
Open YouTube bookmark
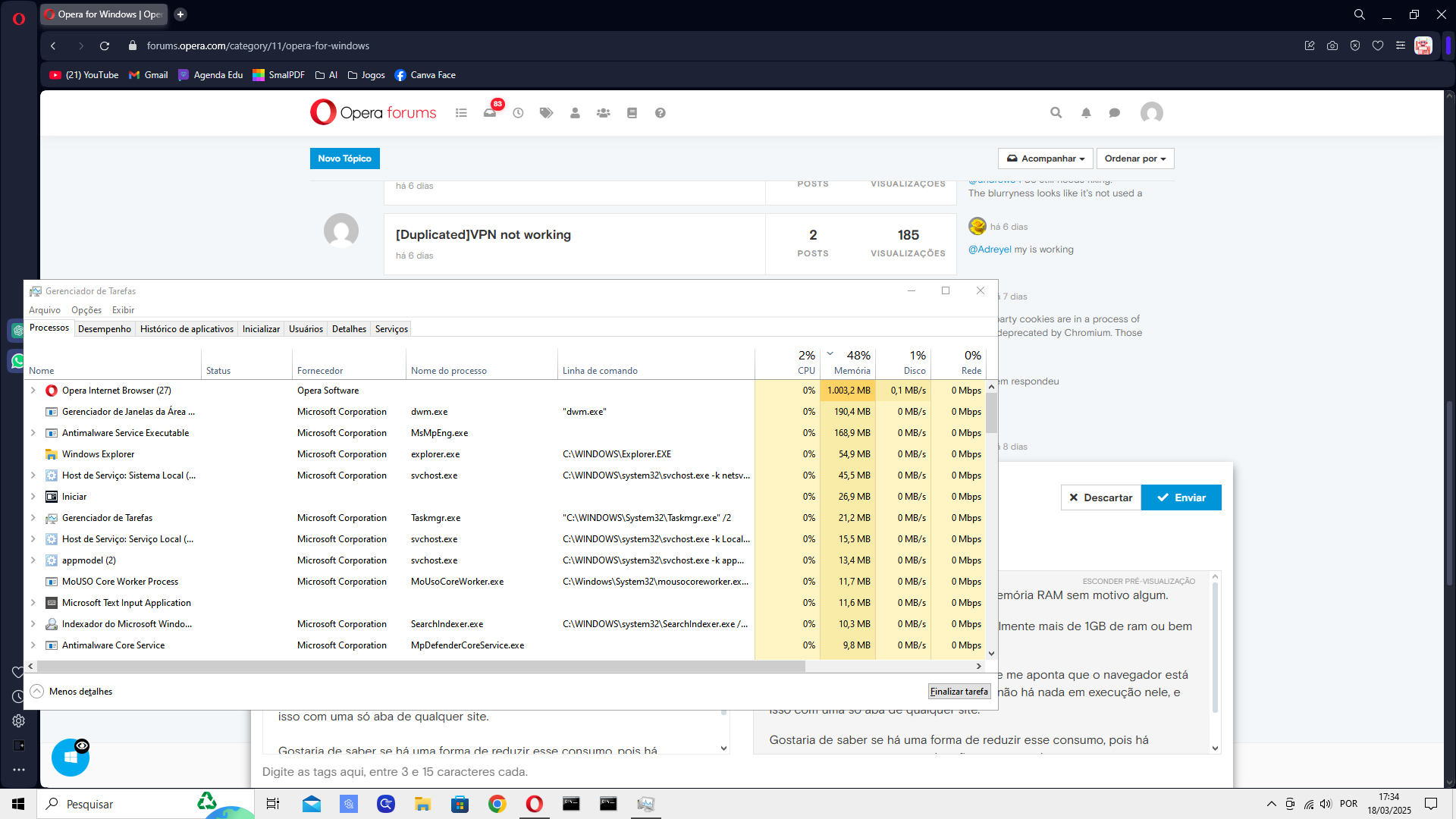pos(84,75)
